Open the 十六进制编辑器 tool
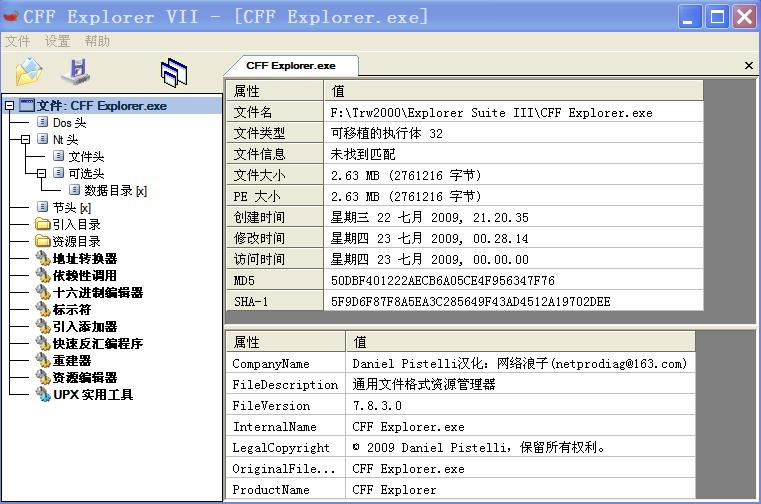Viewport: 761px width, 504px height. (98, 292)
